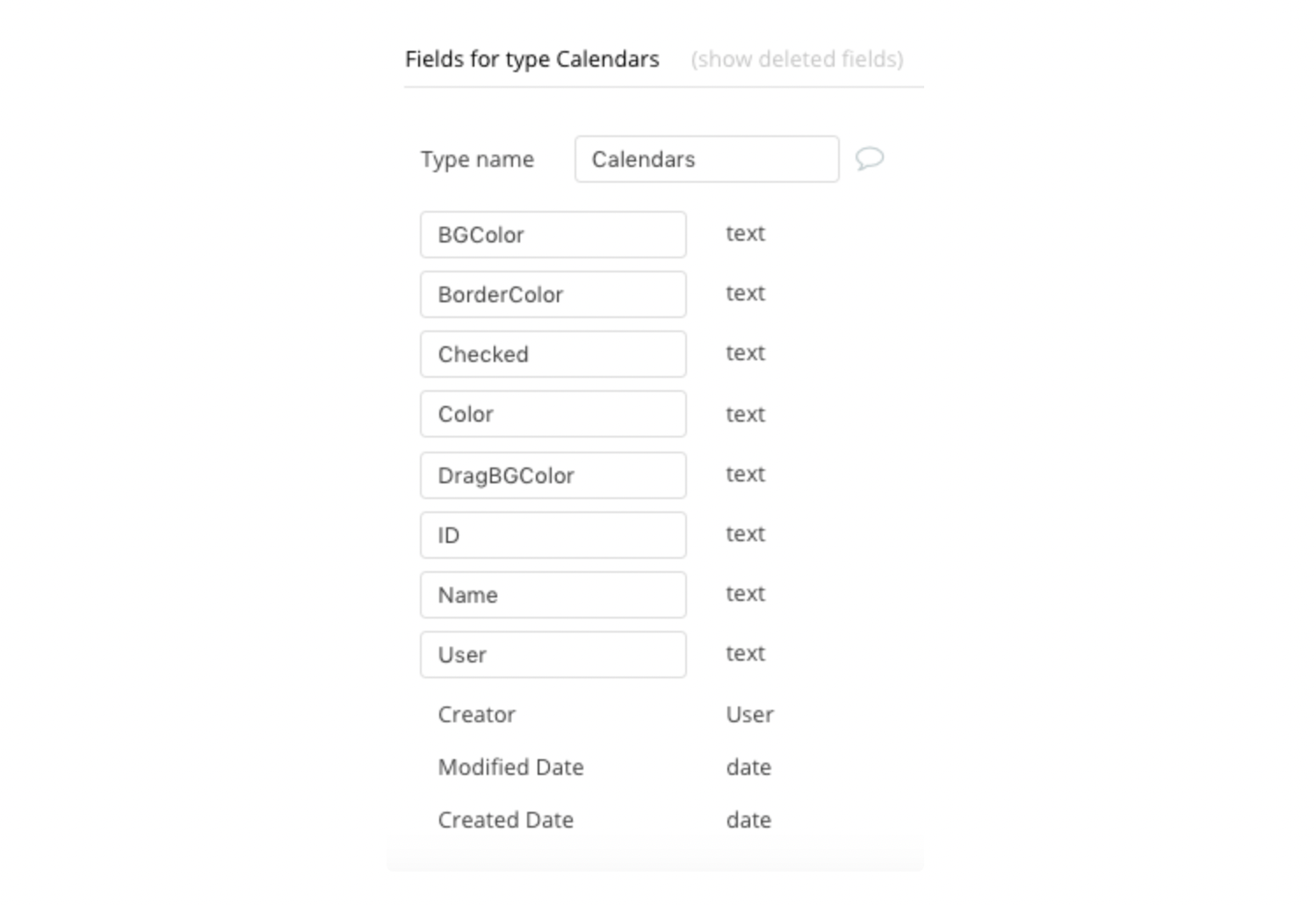
Task: Select the DragBGColor field name box
Action: coord(553,475)
